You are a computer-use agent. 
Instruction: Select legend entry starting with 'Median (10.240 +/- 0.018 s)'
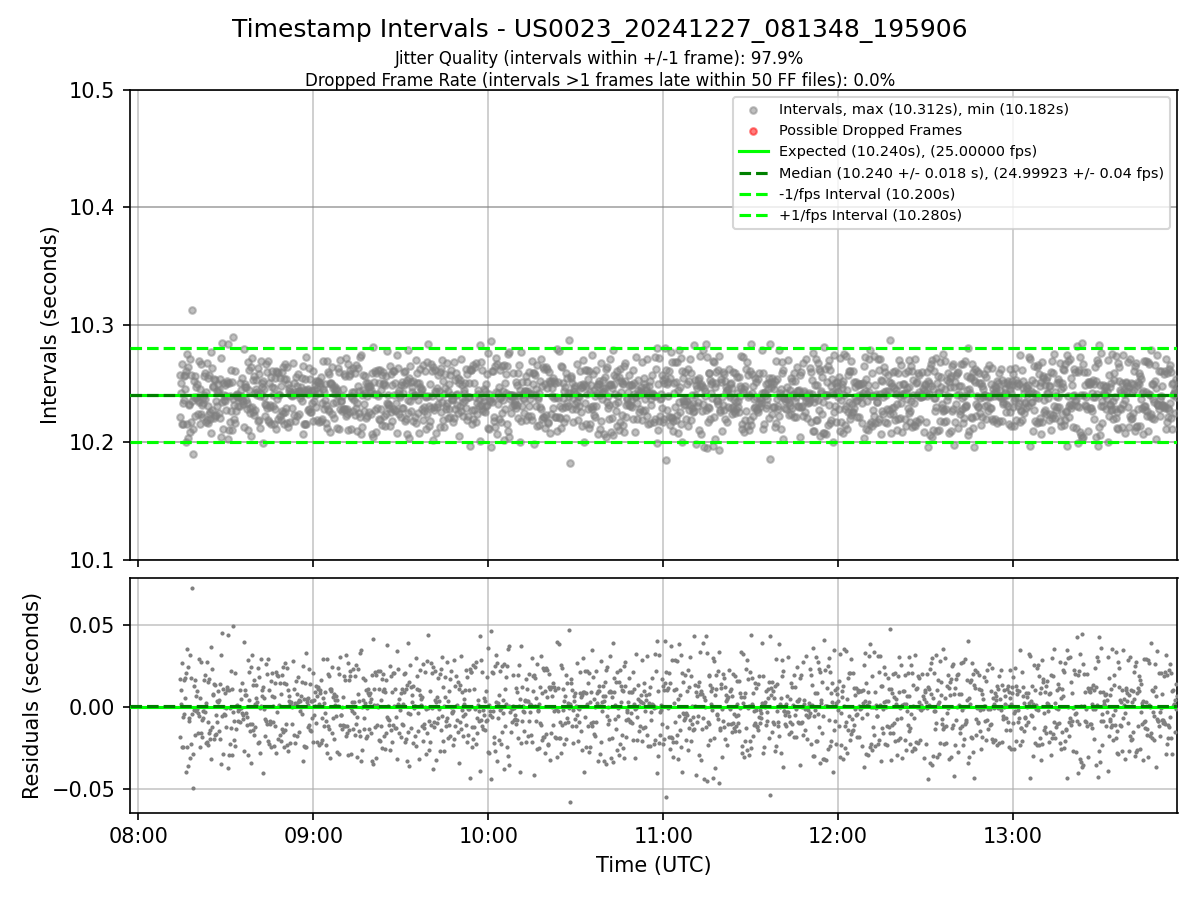pos(971,172)
